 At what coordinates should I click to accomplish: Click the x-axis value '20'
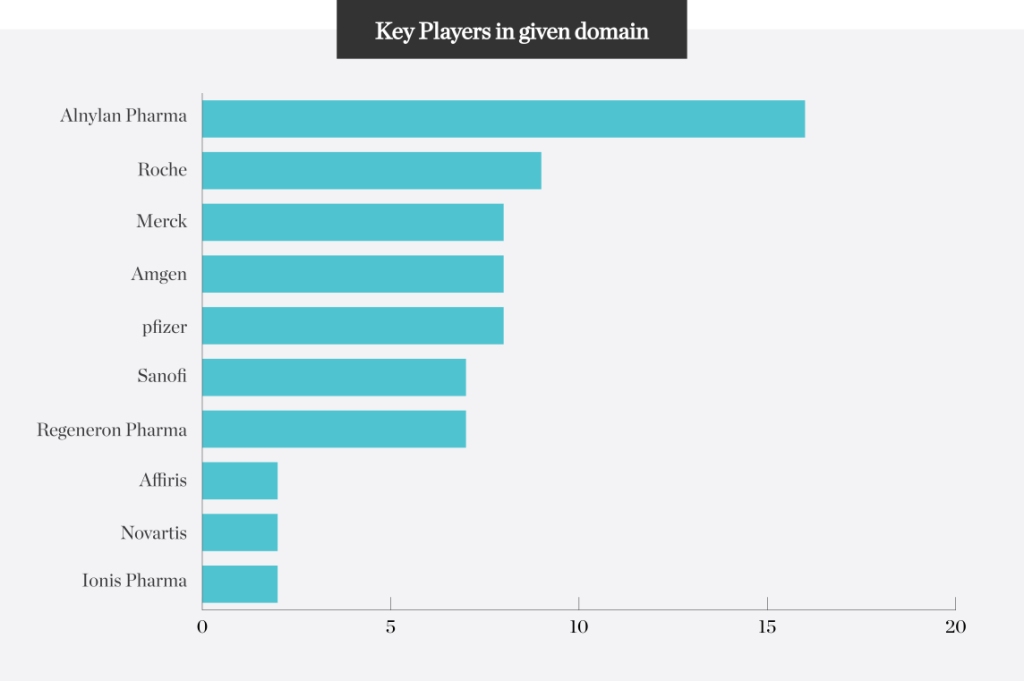tap(955, 627)
